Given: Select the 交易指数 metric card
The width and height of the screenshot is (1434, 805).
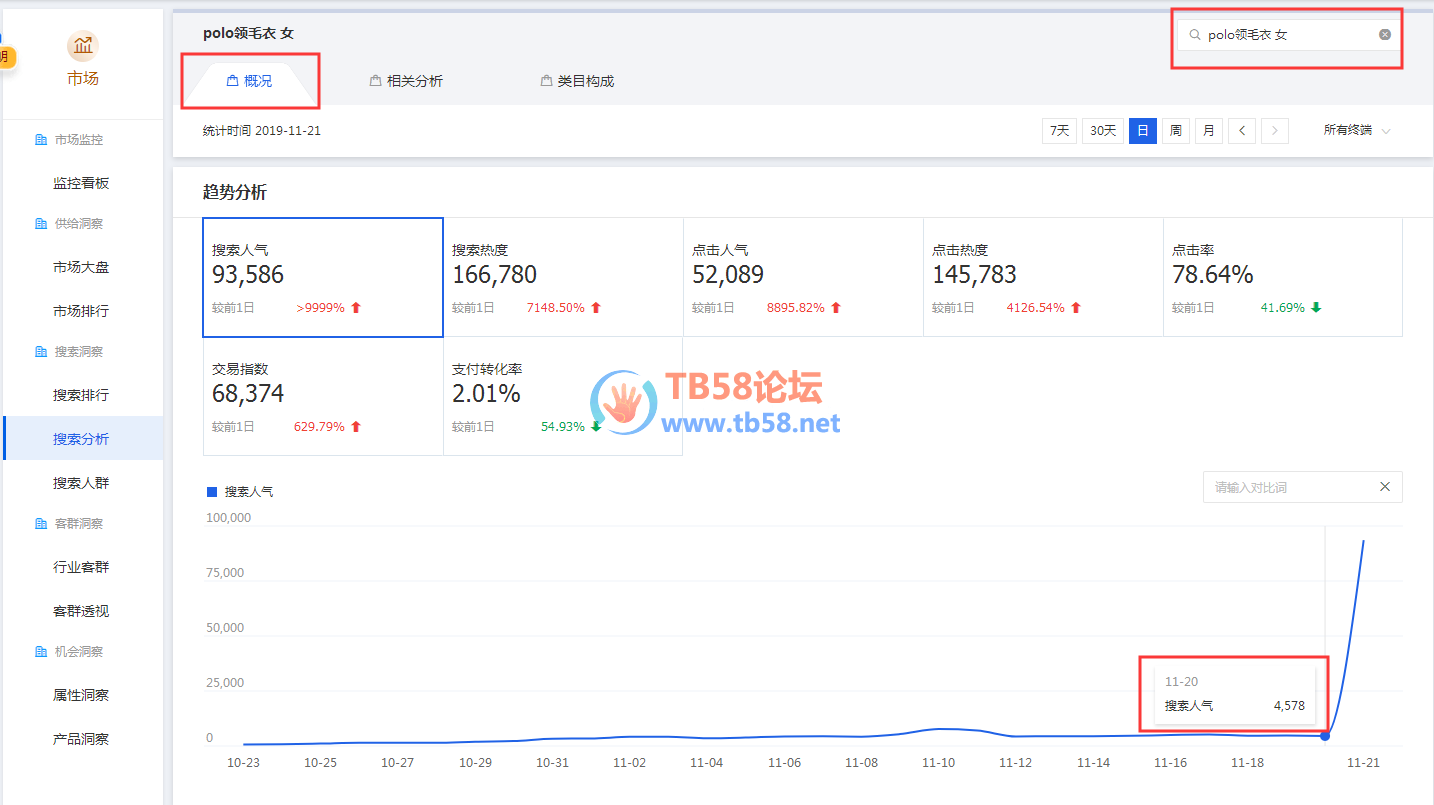Looking at the screenshot, I should [322, 396].
